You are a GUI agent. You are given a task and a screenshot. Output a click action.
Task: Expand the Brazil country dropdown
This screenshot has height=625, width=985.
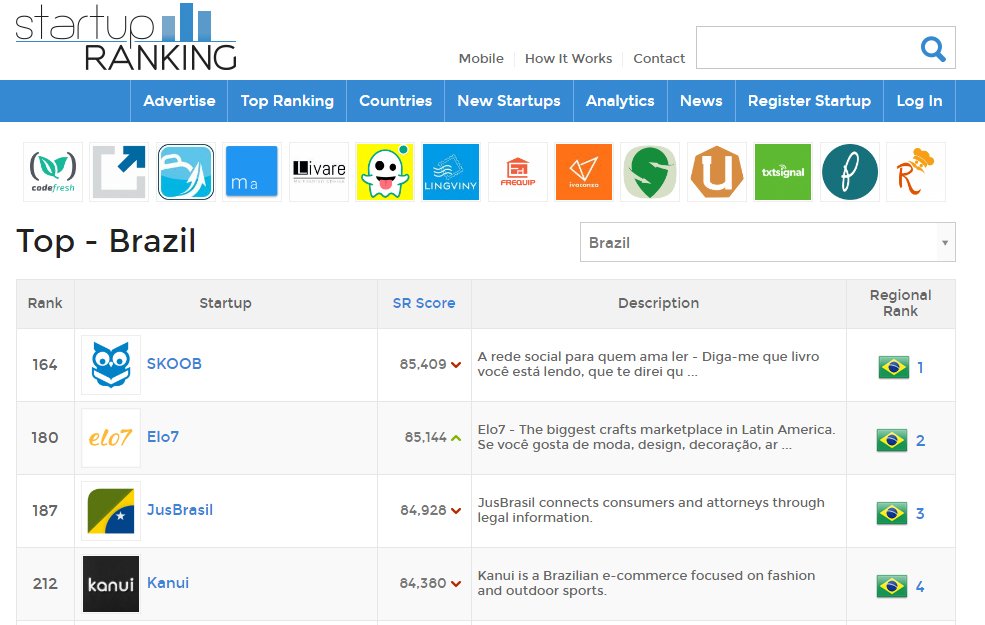[768, 242]
